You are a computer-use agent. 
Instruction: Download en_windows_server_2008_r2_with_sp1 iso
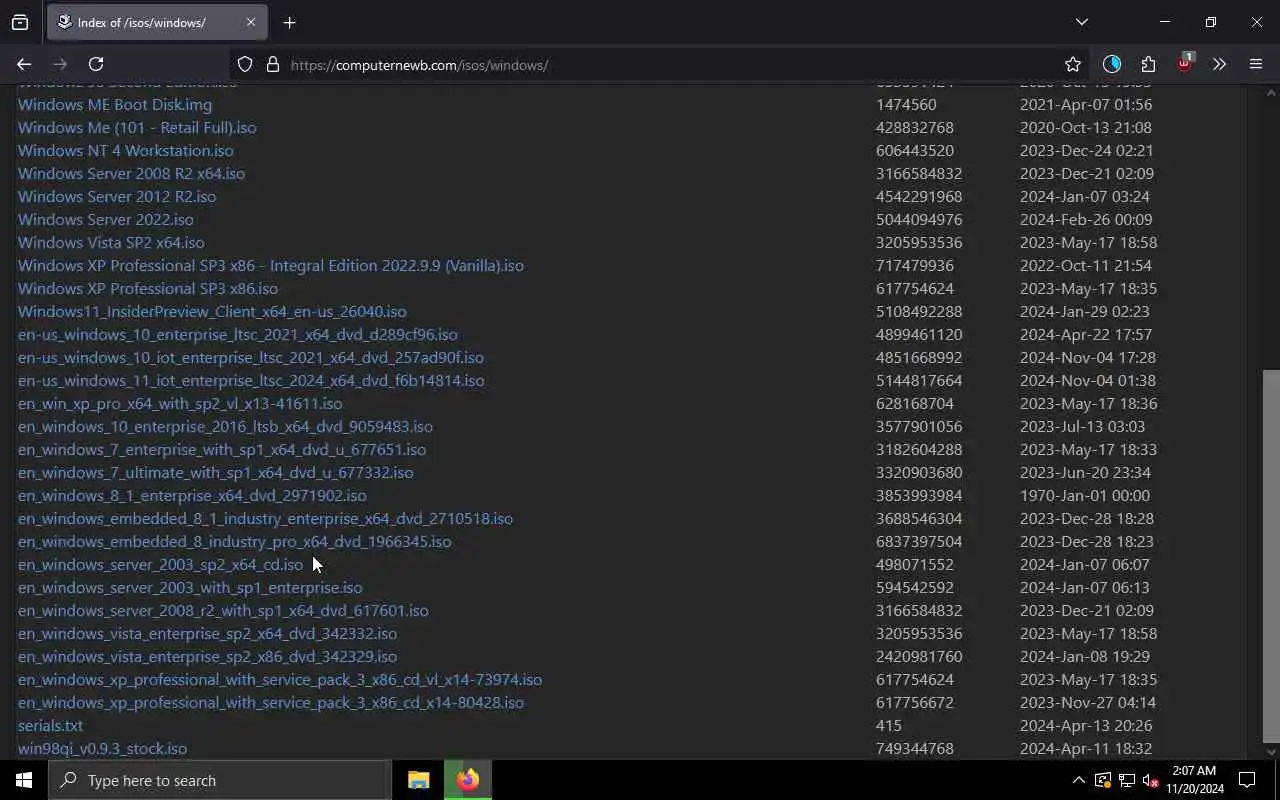223,610
